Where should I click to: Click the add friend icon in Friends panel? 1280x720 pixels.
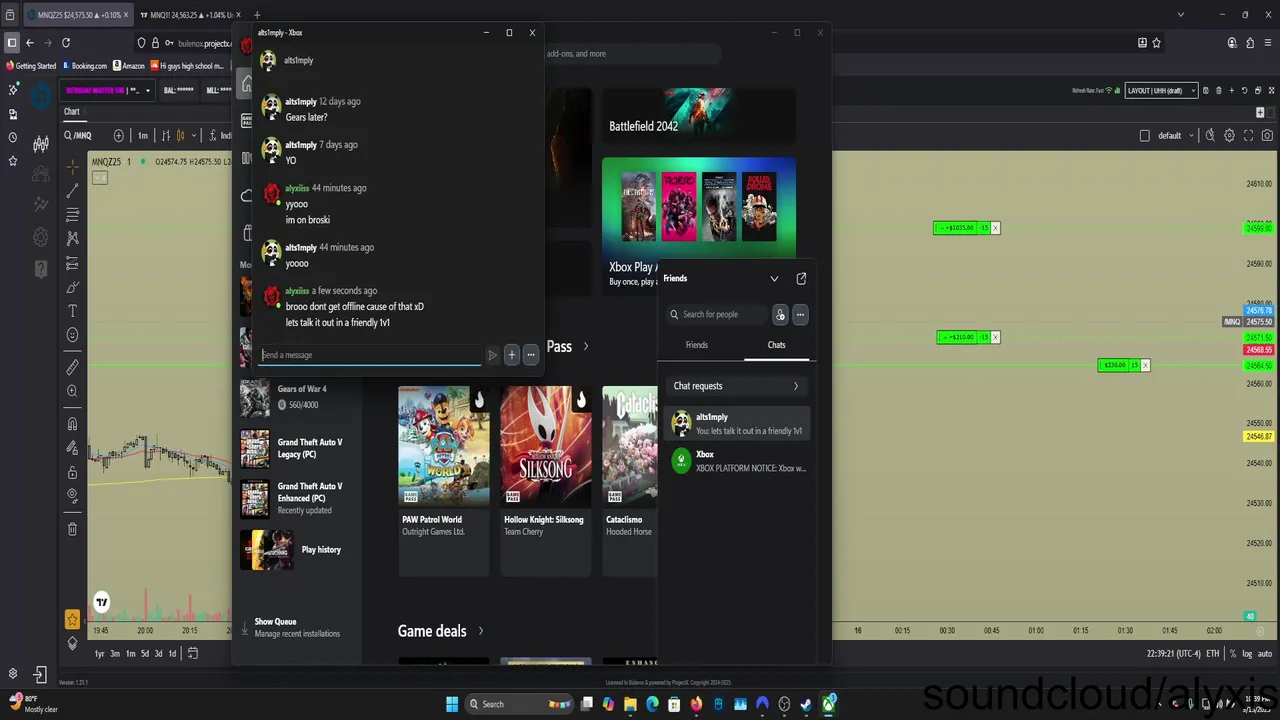pyautogui.click(x=780, y=314)
